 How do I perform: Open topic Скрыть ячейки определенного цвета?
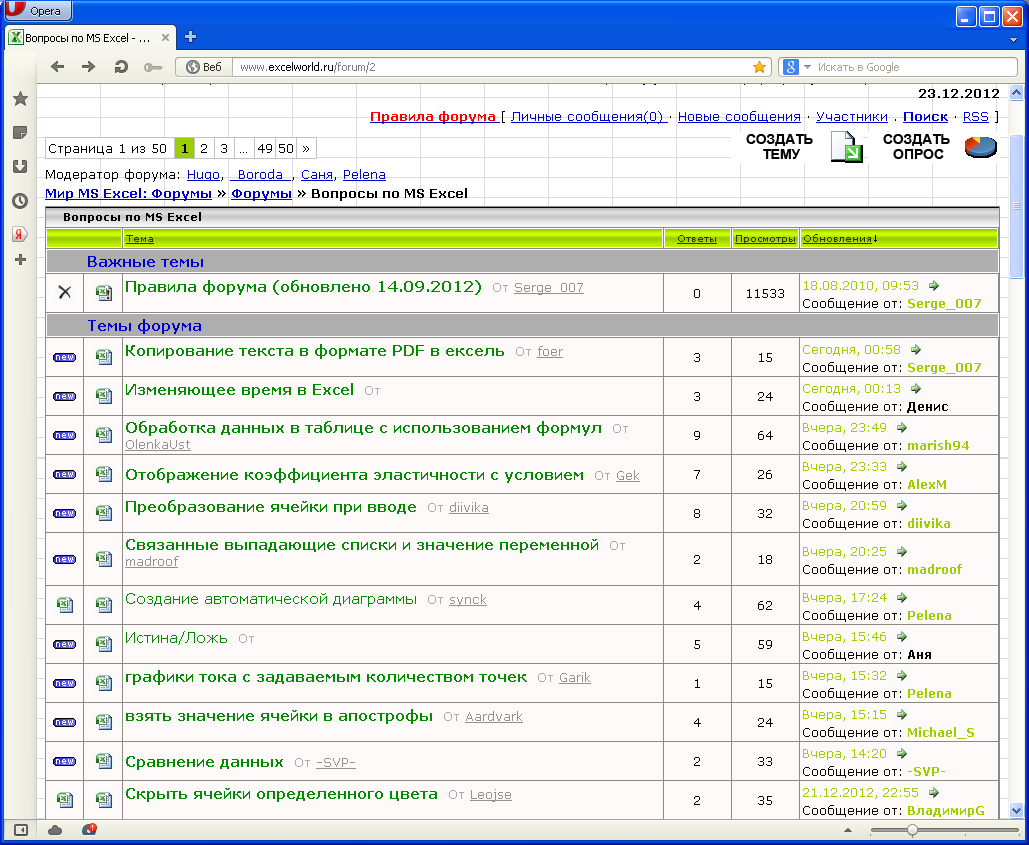tap(281, 794)
